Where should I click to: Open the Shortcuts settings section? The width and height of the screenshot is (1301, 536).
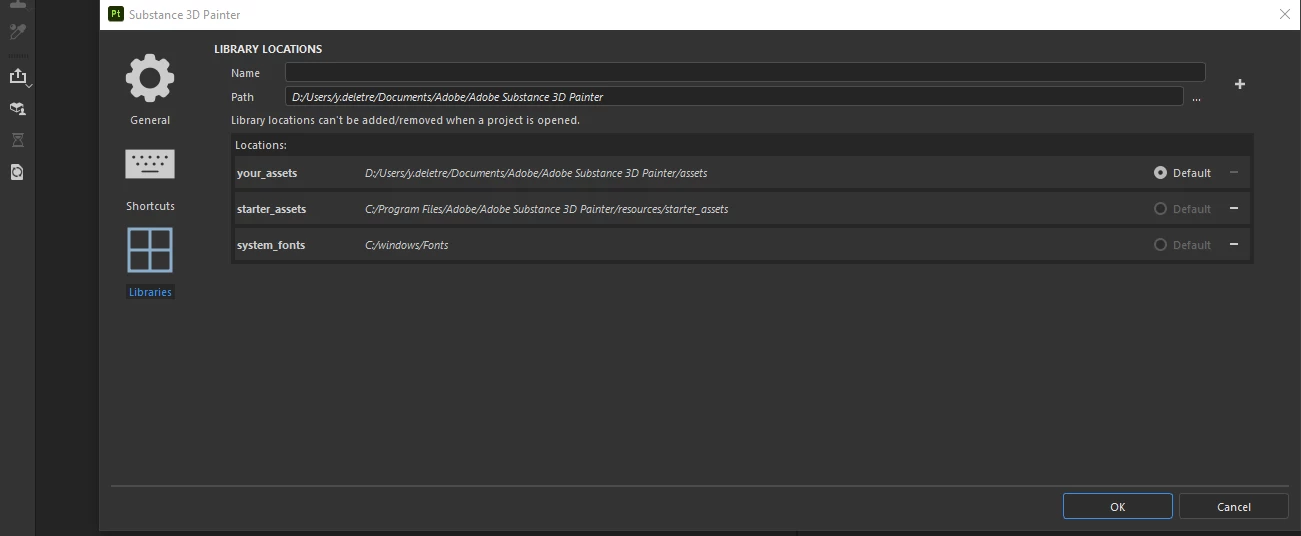150,164
